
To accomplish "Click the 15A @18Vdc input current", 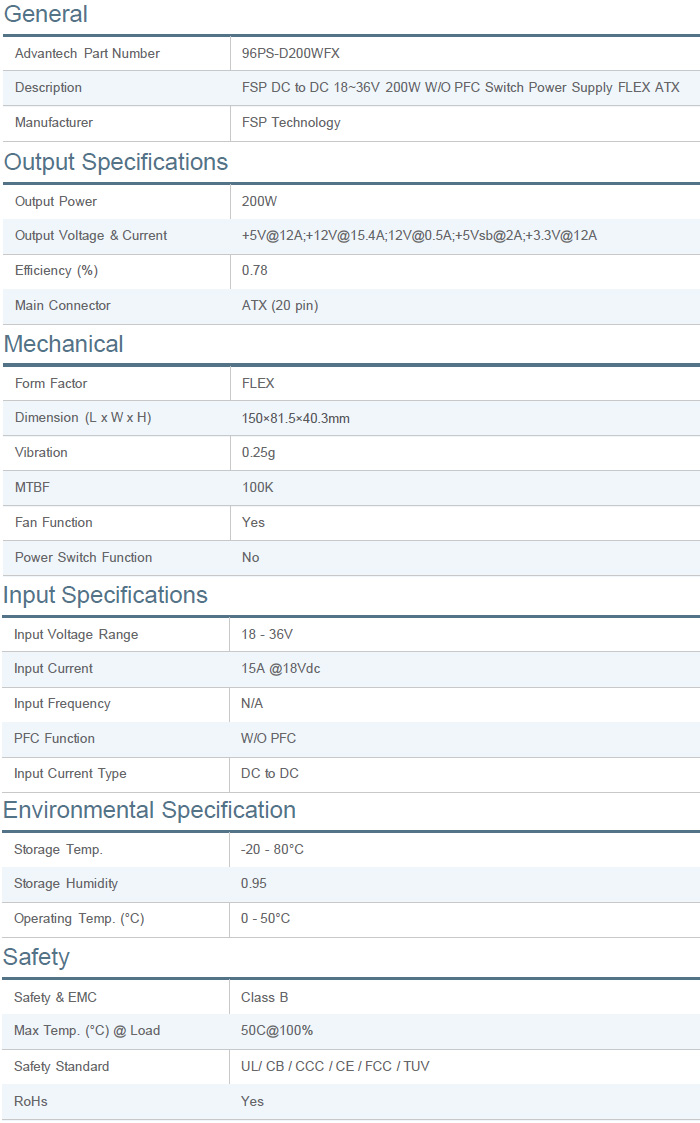I will (280, 669).
